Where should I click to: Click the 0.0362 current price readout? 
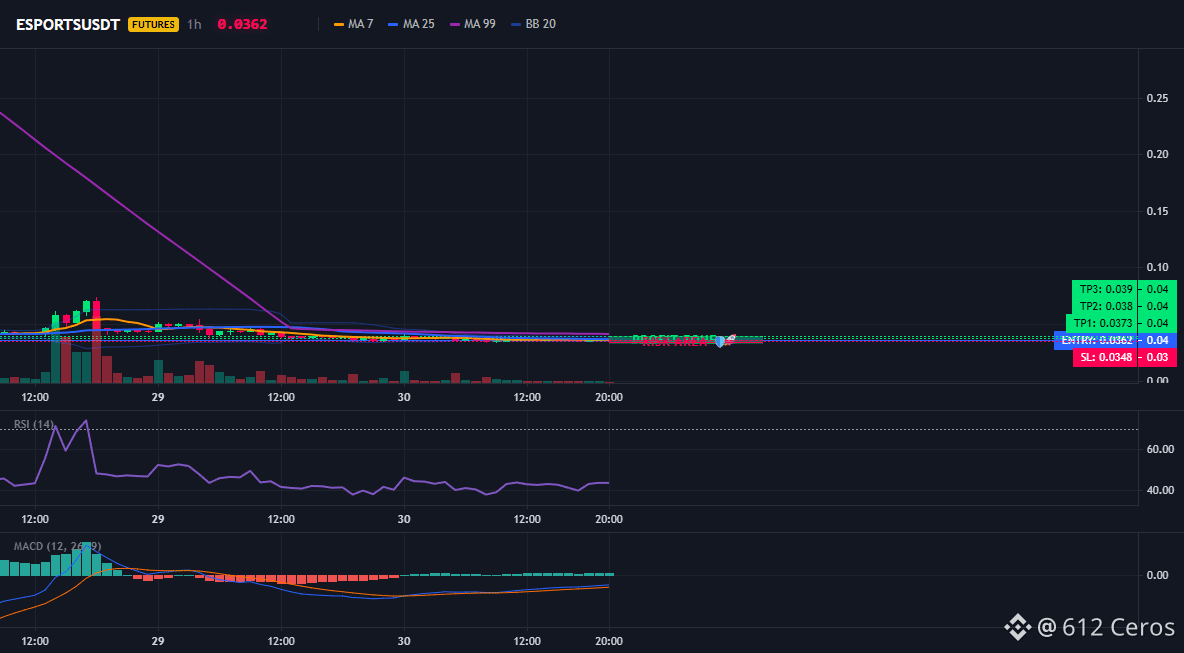click(x=242, y=24)
